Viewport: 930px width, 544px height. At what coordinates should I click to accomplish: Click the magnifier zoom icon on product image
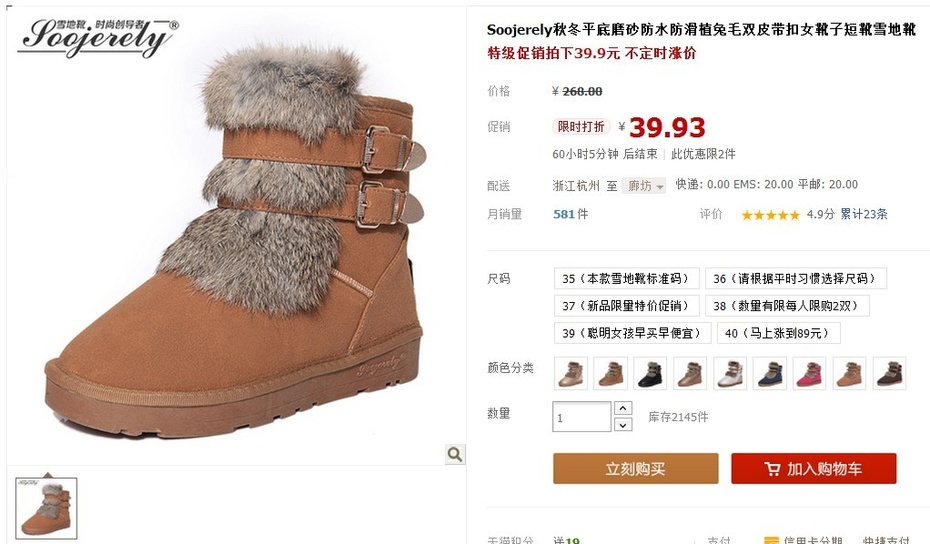455,454
